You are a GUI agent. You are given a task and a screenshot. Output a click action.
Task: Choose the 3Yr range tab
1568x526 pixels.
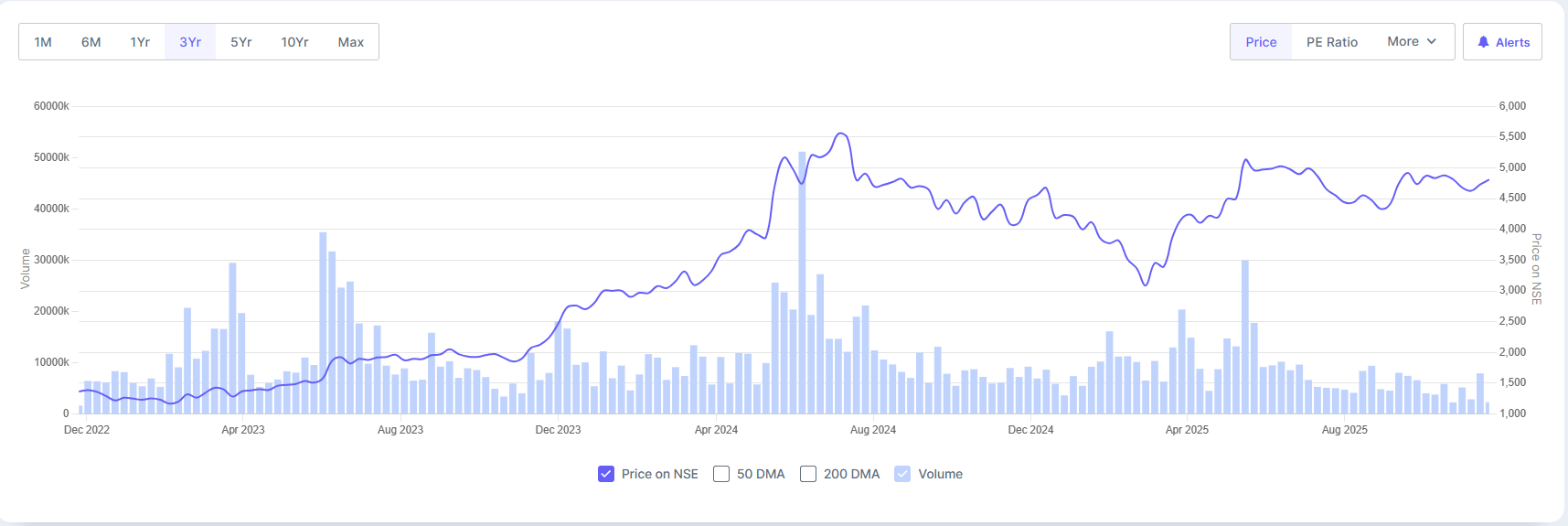pyautogui.click(x=190, y=42)
